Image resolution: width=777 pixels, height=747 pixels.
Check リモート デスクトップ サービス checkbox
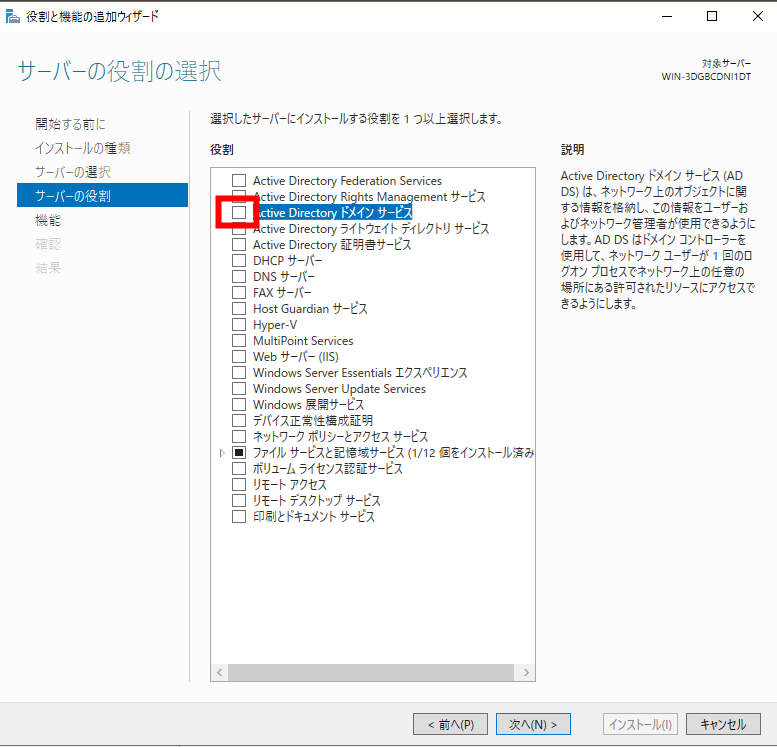(x=239, y=500)
